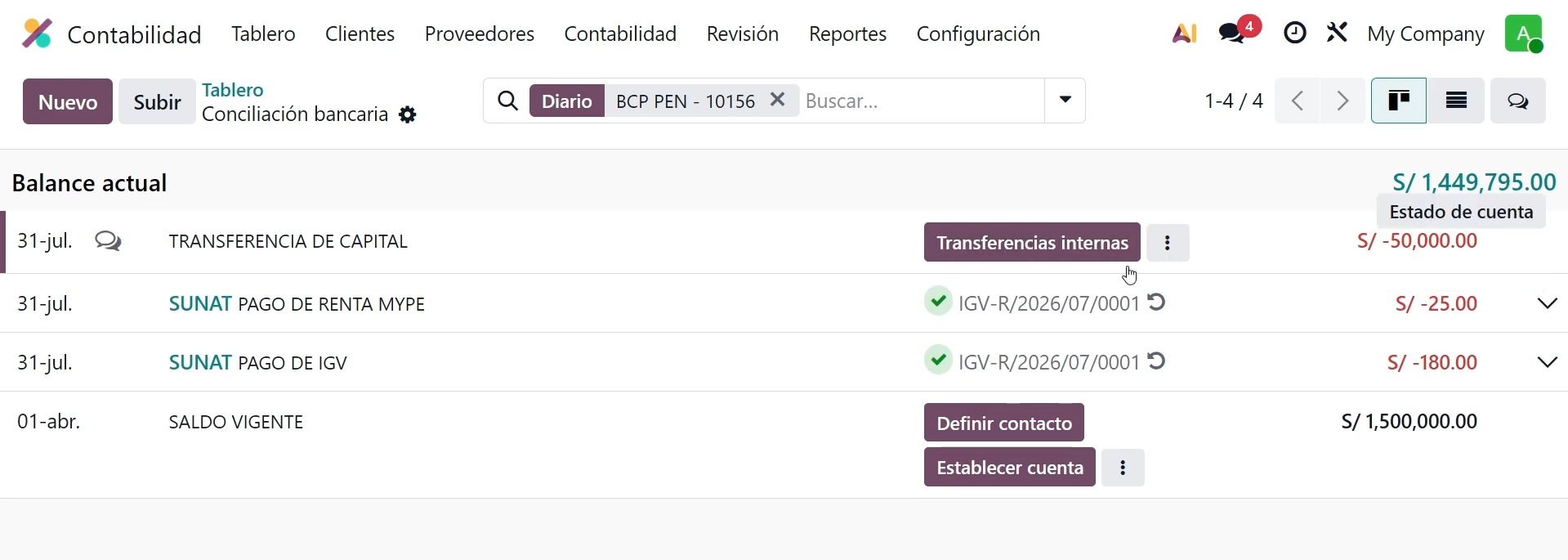
Task: Click the Transferencias internas button
Action: pos(1032,243)
